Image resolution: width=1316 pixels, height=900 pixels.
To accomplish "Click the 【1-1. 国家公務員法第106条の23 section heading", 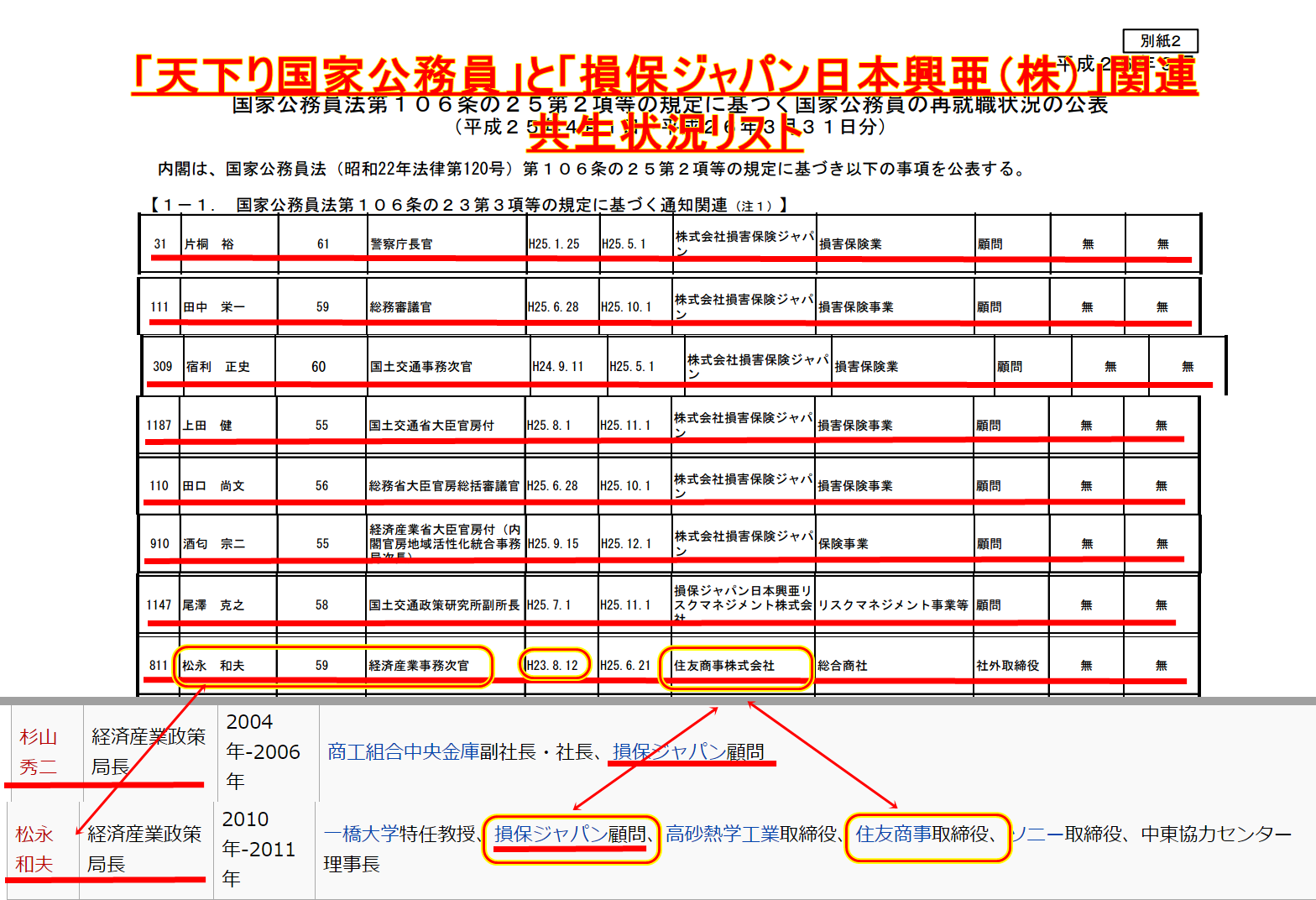I will pos(467,205).
